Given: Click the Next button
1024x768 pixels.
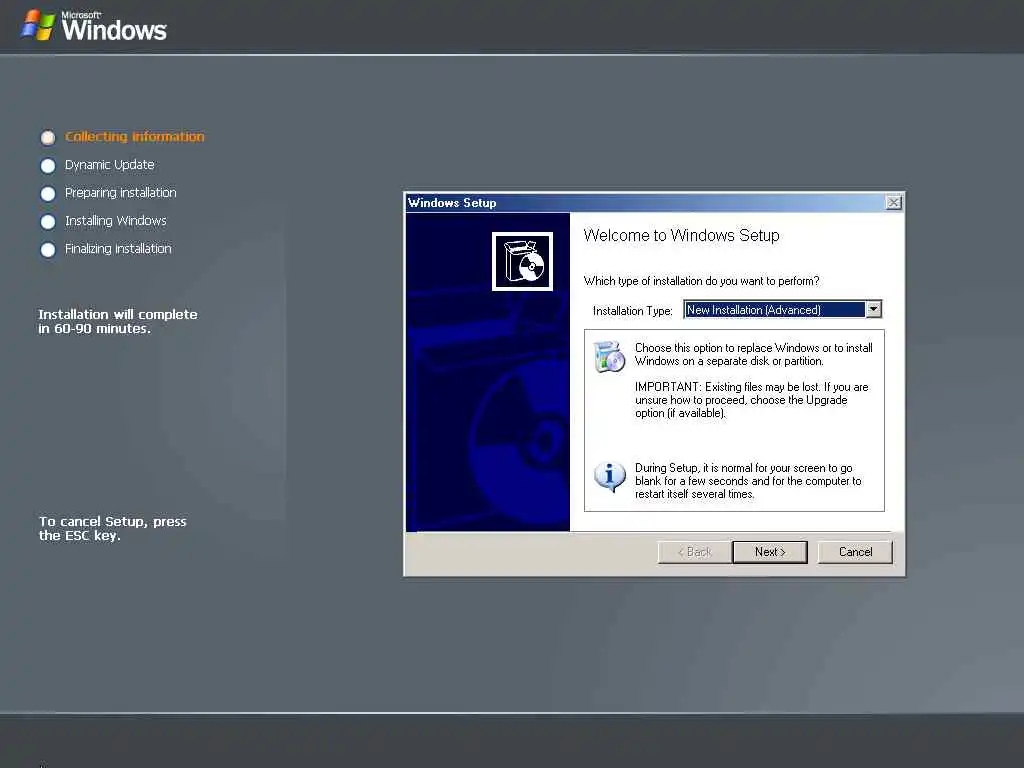Looking at the screenshot, I should tap(770, 552).
